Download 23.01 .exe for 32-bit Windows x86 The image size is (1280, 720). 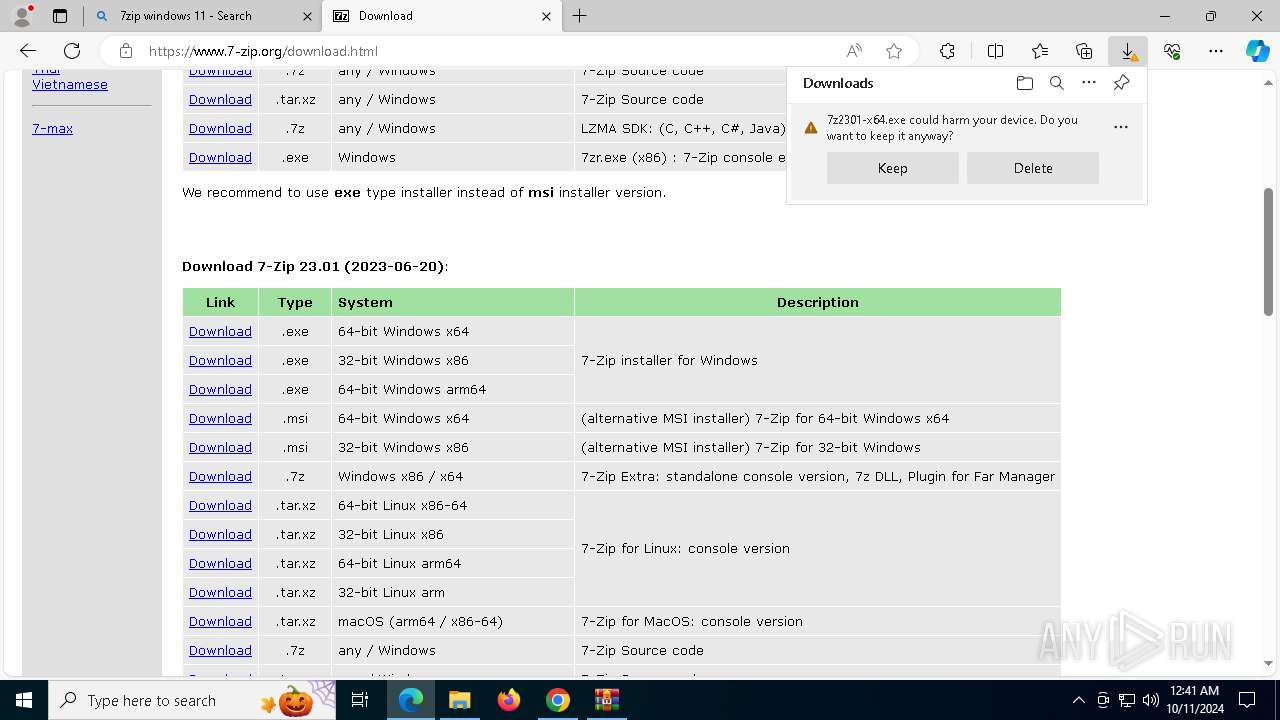tap(220, 360)
